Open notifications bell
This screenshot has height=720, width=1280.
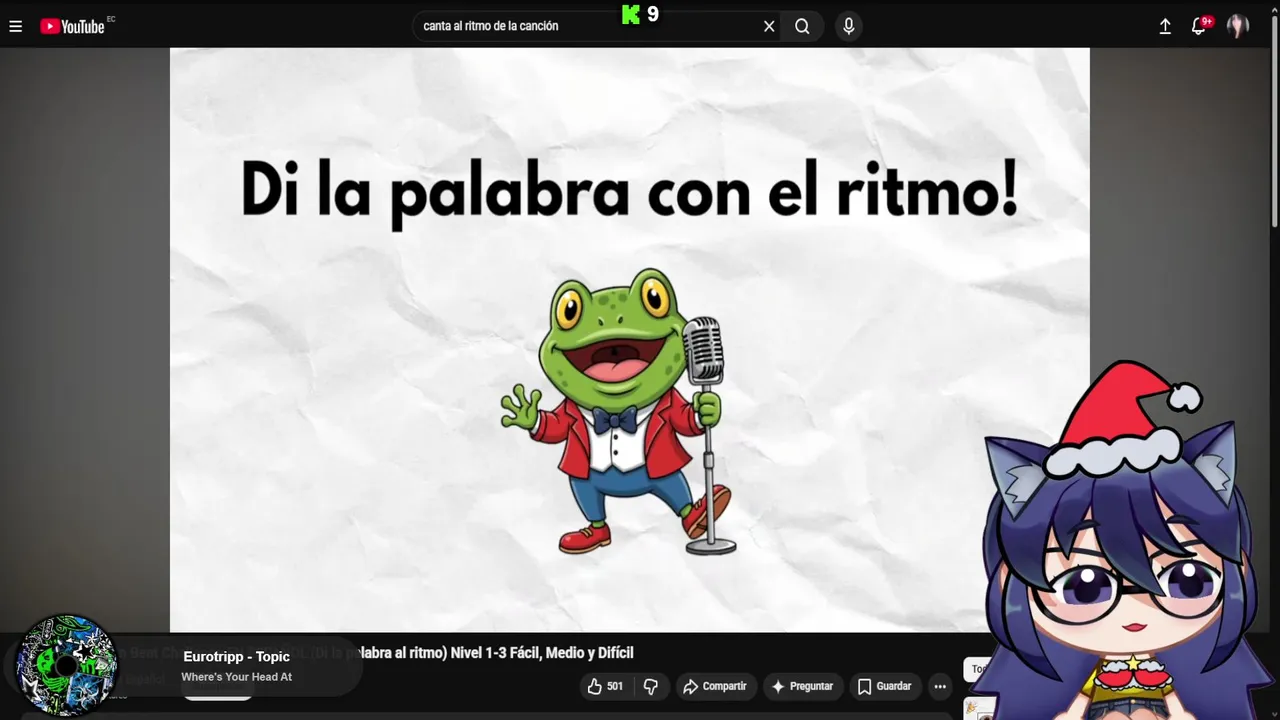(1198, 26)
